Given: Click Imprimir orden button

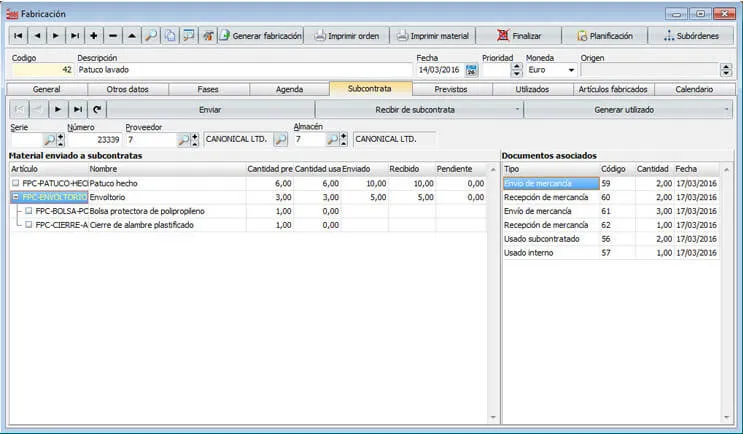Looking at the screenshot, I should coord(347,36).
